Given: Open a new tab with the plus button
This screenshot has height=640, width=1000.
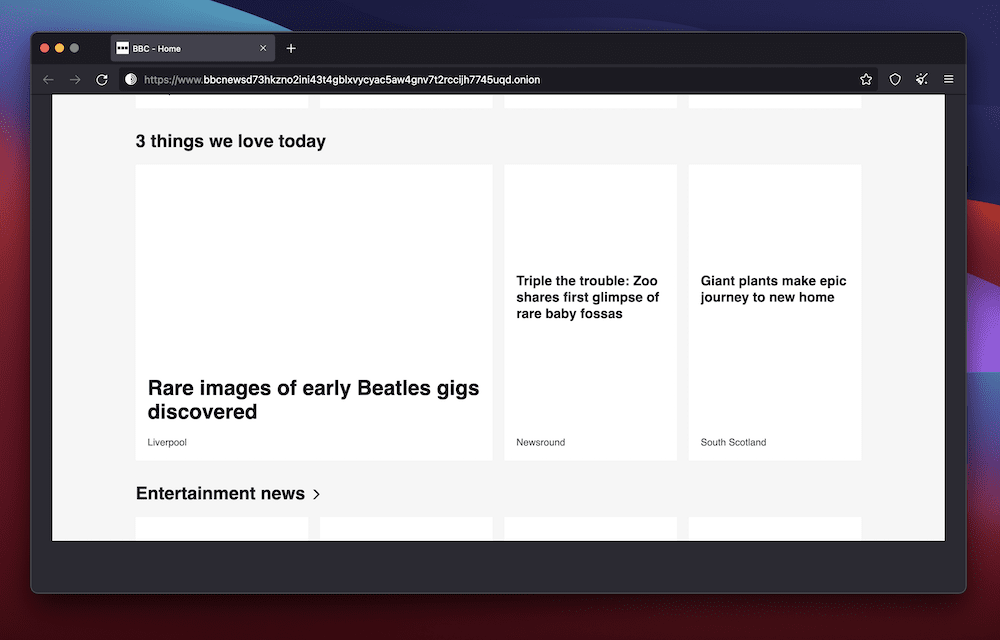Looking at the screenshot, I should [291, 48].
